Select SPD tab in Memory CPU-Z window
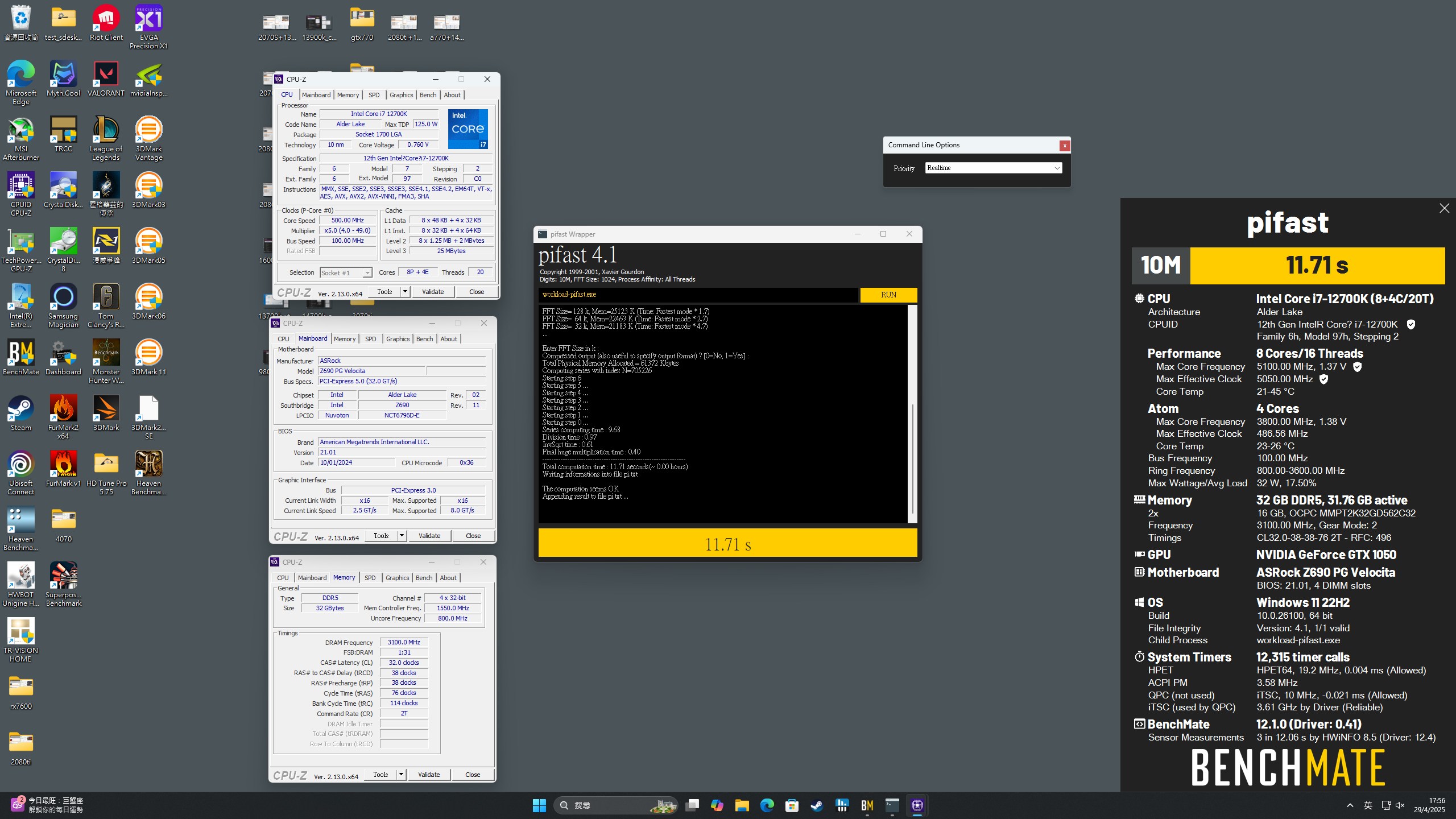 pos(370,578)
